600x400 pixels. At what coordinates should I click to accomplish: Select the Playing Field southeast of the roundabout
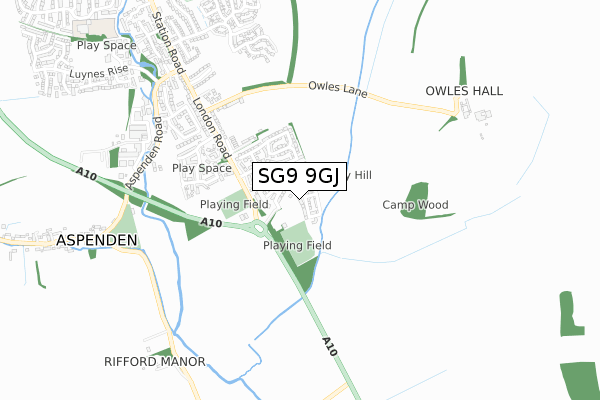point(297,245)
